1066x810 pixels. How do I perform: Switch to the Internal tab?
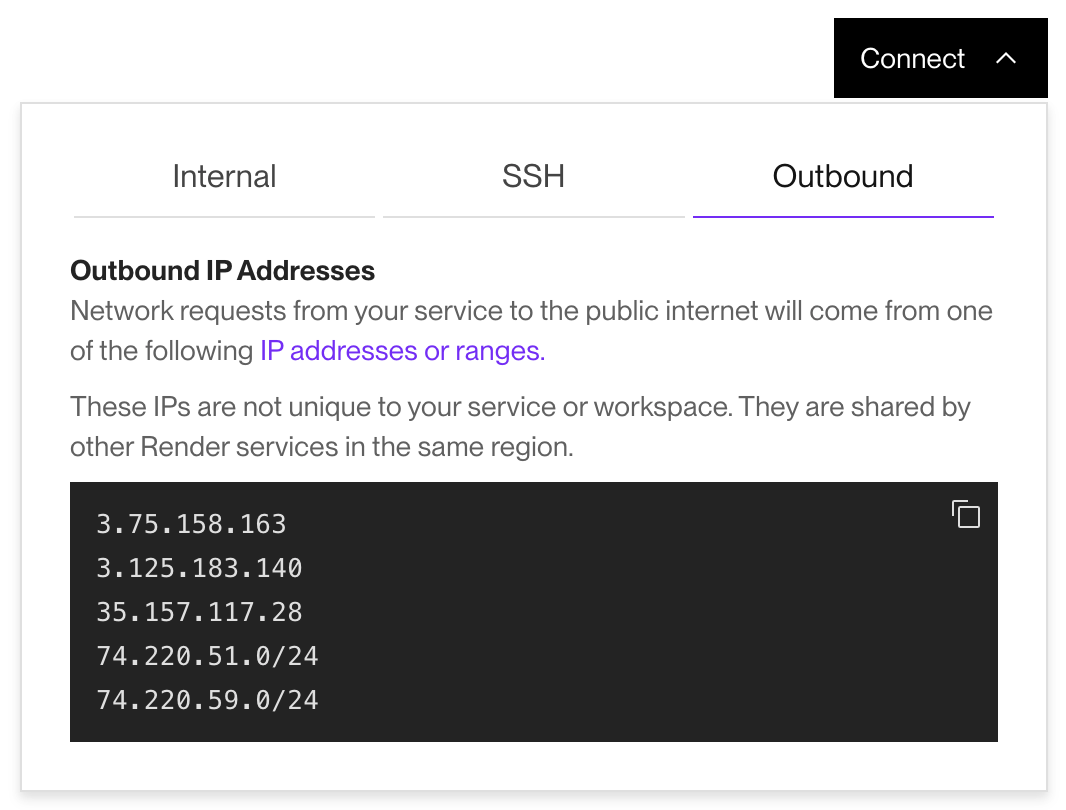(224, 176)
